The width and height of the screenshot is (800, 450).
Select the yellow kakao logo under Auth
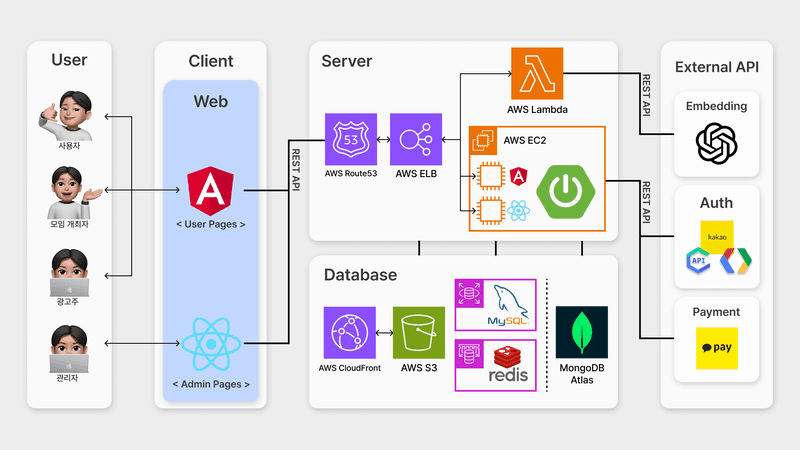pos(717,237)
